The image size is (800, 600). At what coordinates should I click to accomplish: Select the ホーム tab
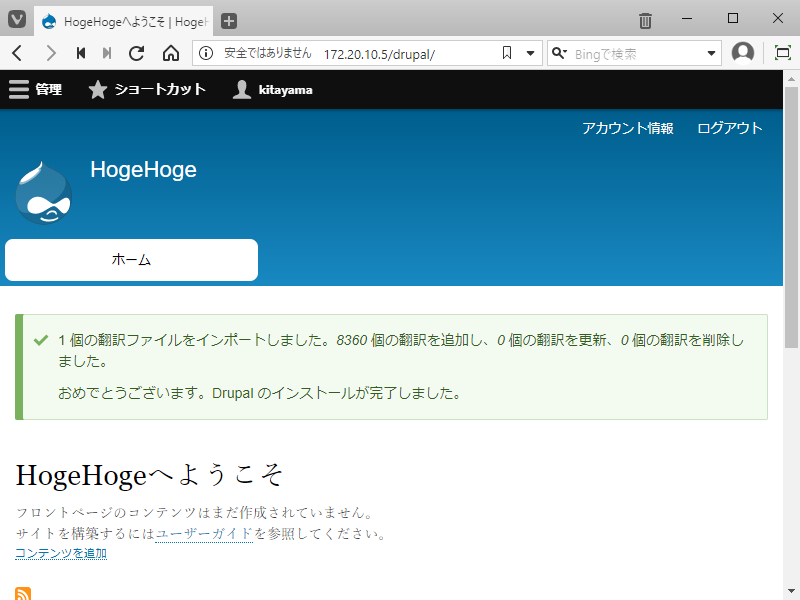pyautogui.click(x=131, y=260)
